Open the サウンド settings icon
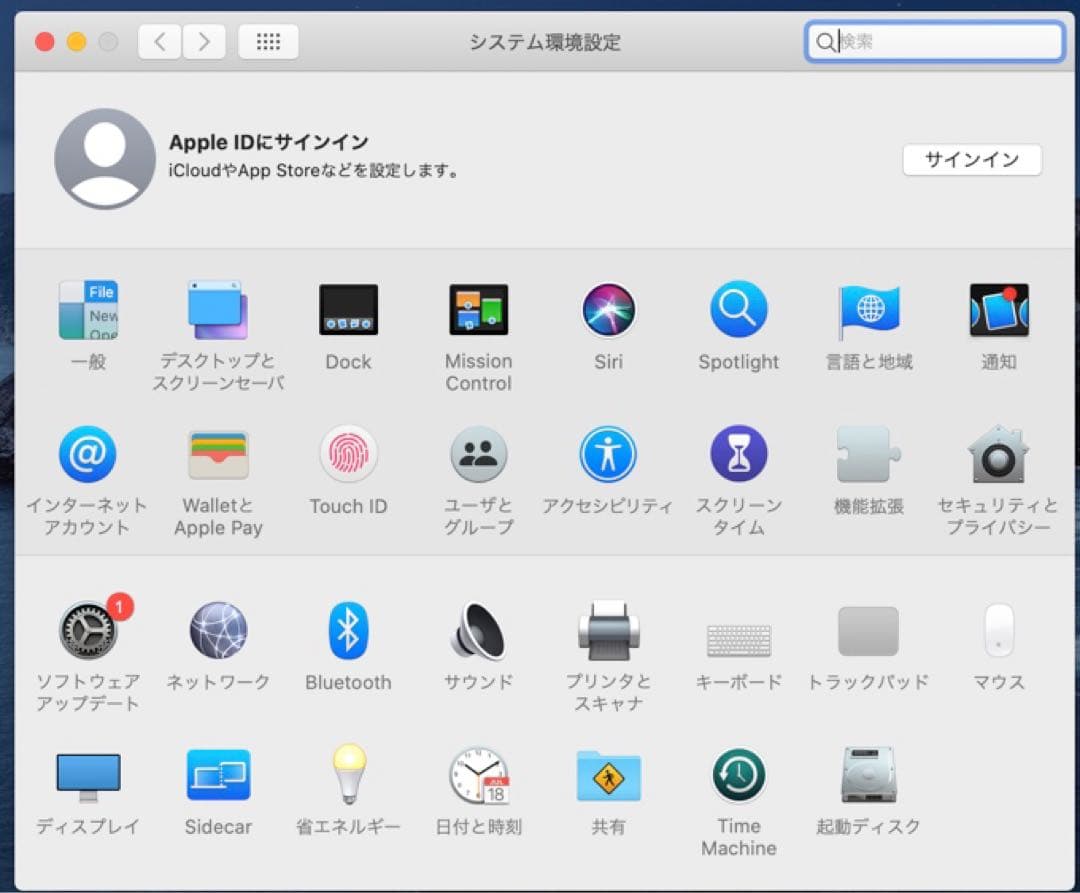 [478, 630]
